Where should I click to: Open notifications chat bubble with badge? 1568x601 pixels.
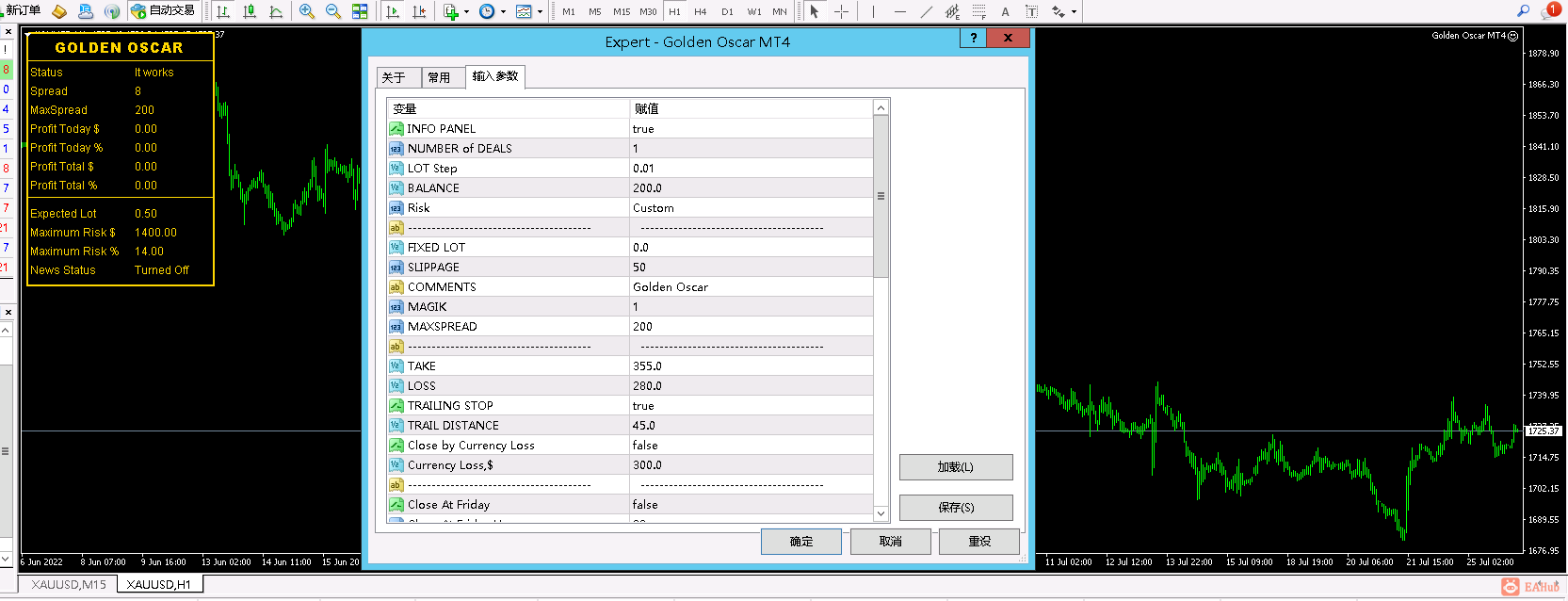pyautogui.click(x=1550, y=10)
